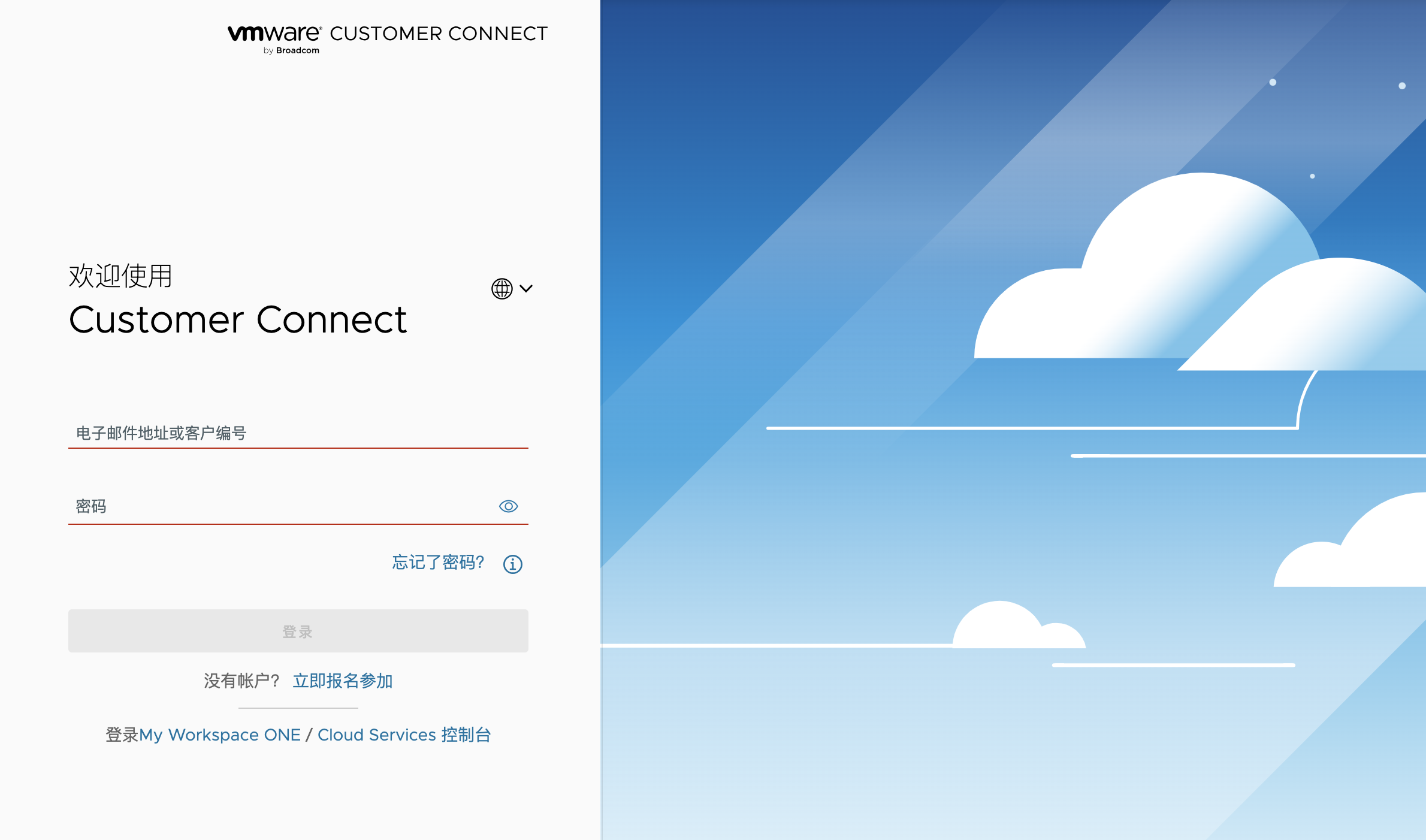
Task: Expand the language dropdown chevron
Action: [x=526, y=289]
